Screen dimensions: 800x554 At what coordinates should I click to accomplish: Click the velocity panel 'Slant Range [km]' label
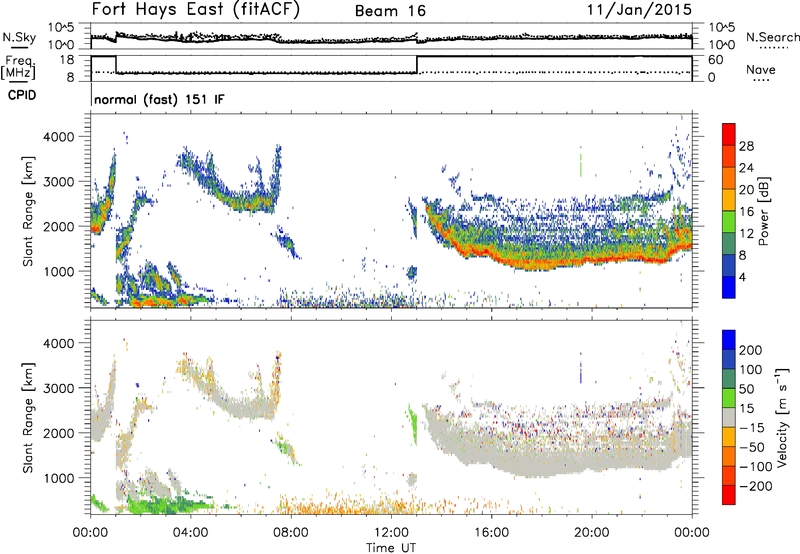pos(29,417)
